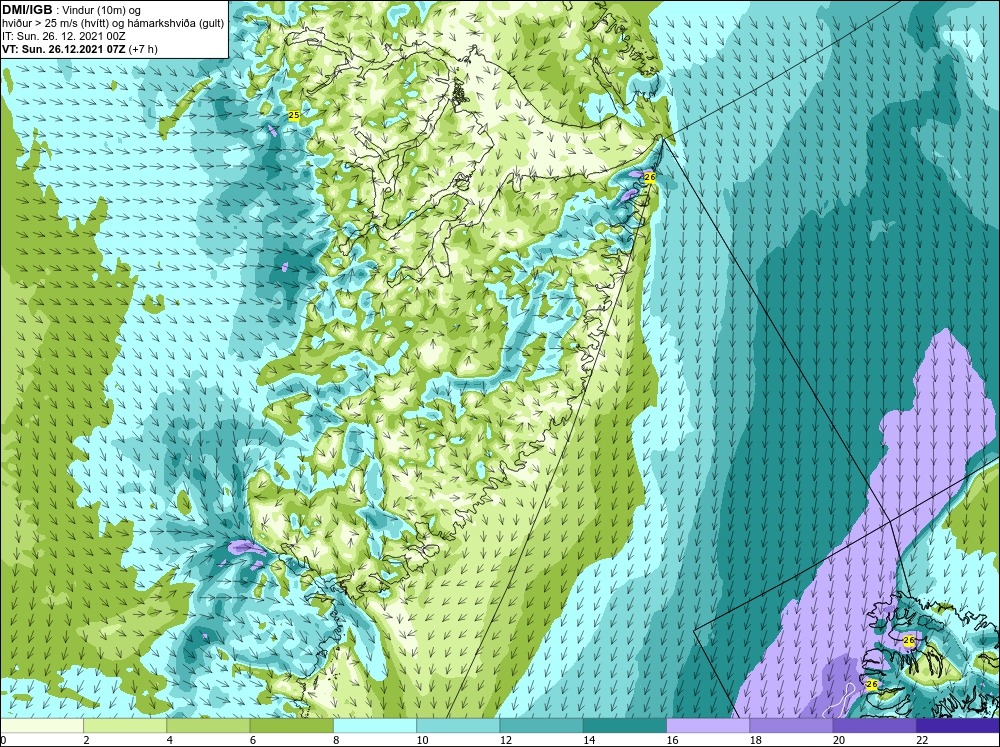Screen dimensions: 1000x747
Task: Click the yellow '25' gust marker
Action: 294,115
